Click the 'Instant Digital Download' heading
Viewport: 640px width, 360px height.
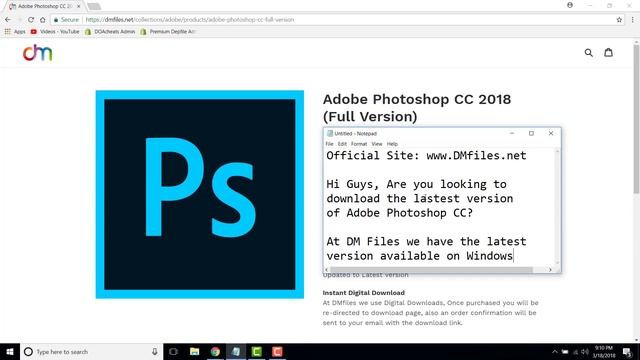[364, 293]
